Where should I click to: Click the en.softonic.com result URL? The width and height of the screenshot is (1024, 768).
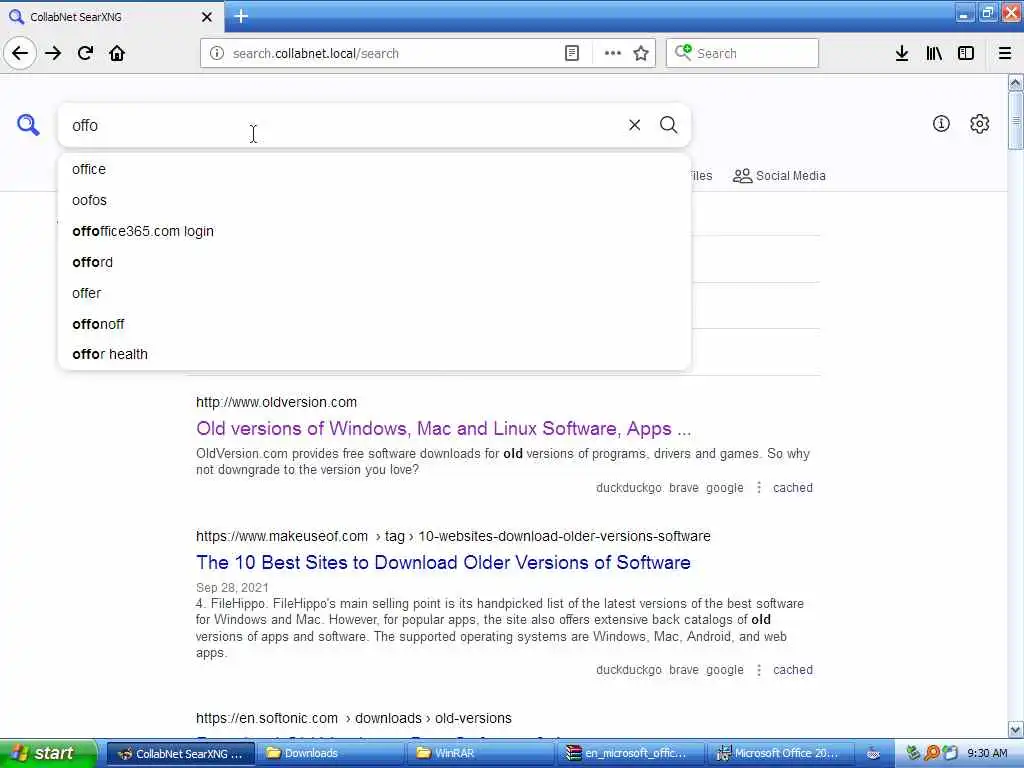click(x=353, y=718)
